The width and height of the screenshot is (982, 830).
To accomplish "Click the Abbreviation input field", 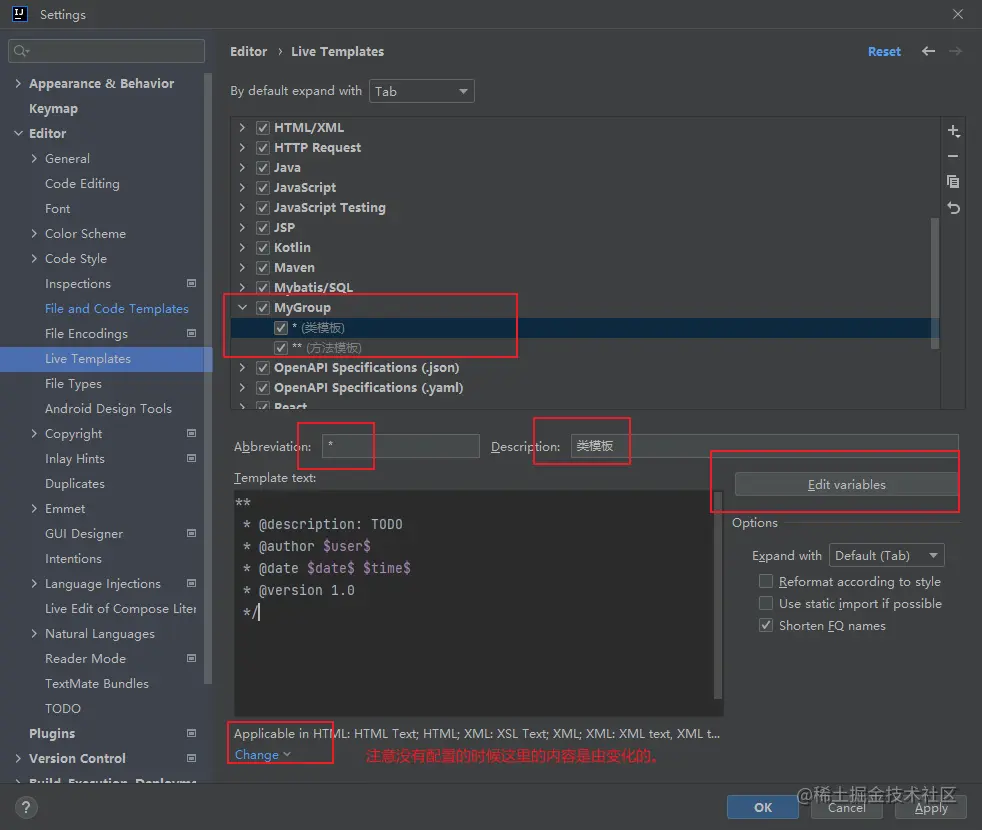I will [401, 446].
